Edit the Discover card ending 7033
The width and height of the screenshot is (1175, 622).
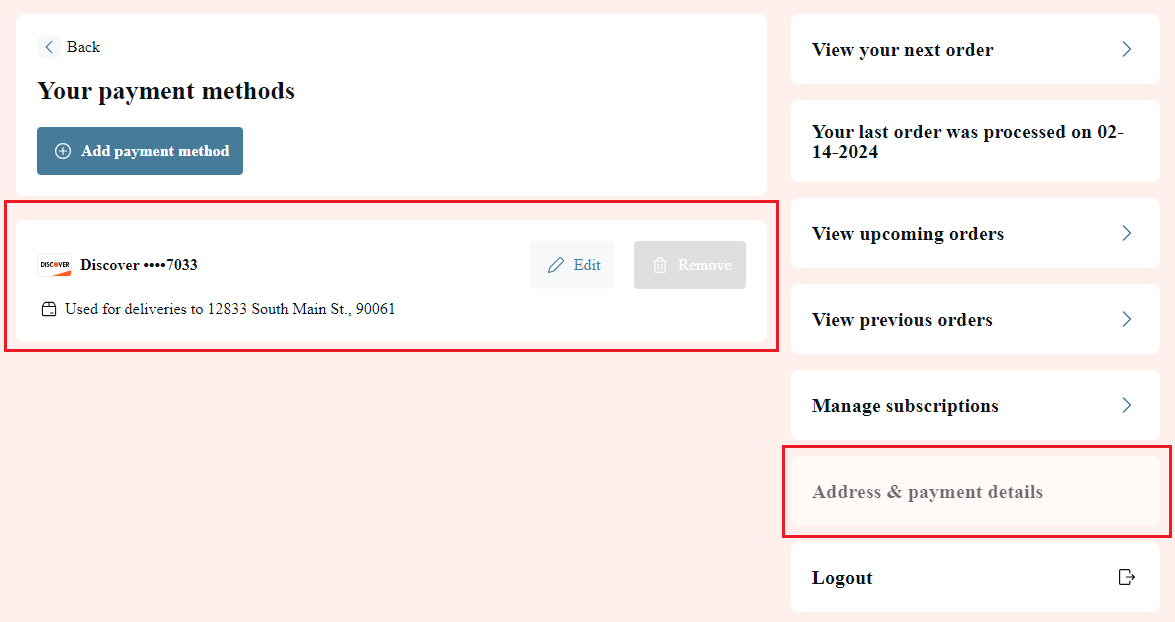tap(572, 265)
